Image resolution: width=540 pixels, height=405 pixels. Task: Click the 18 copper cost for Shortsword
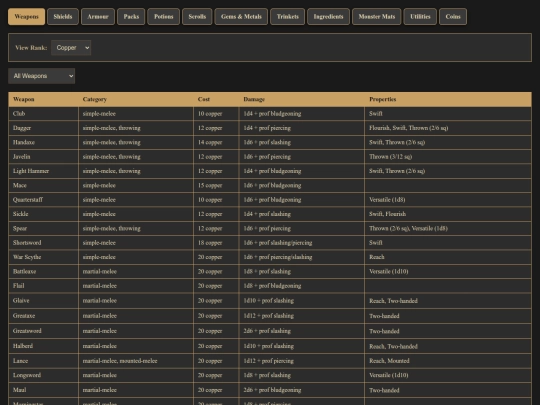210,243
